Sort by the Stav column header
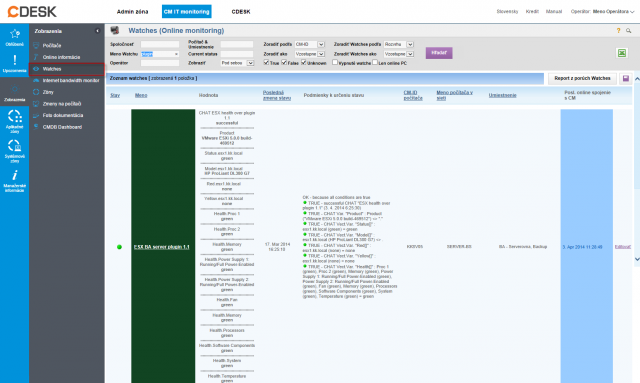This screenshot has width=640, height=383. point(115,95)
